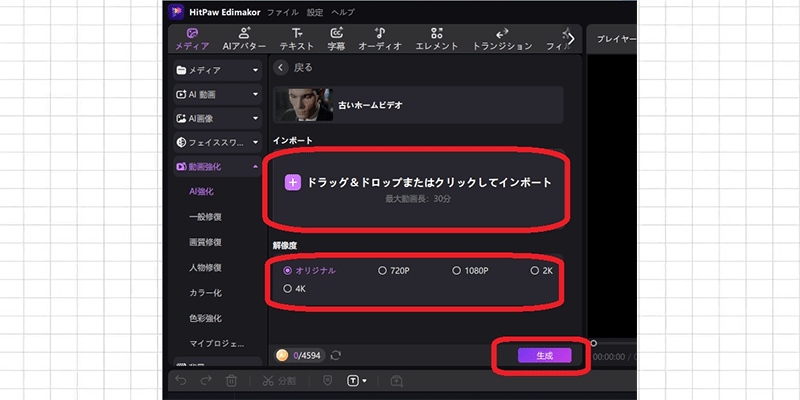
Task: Click the メディア folder icon in sidebar
Action: 181,70
